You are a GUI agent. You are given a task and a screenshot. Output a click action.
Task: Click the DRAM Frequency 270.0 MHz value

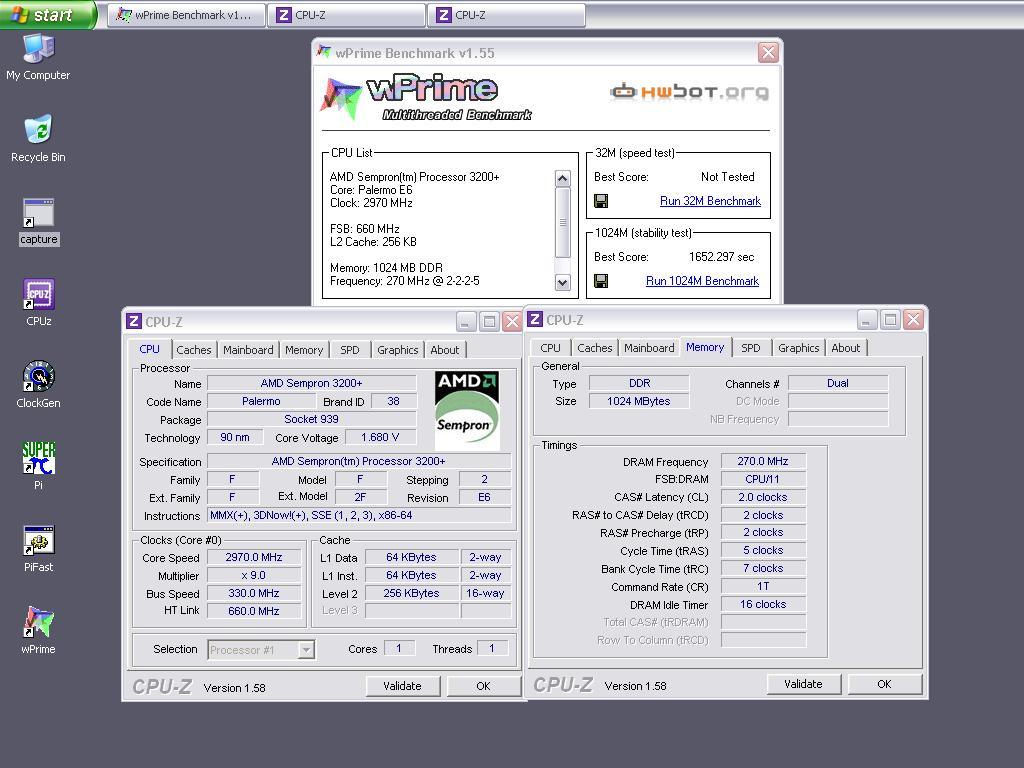[763, 462]
